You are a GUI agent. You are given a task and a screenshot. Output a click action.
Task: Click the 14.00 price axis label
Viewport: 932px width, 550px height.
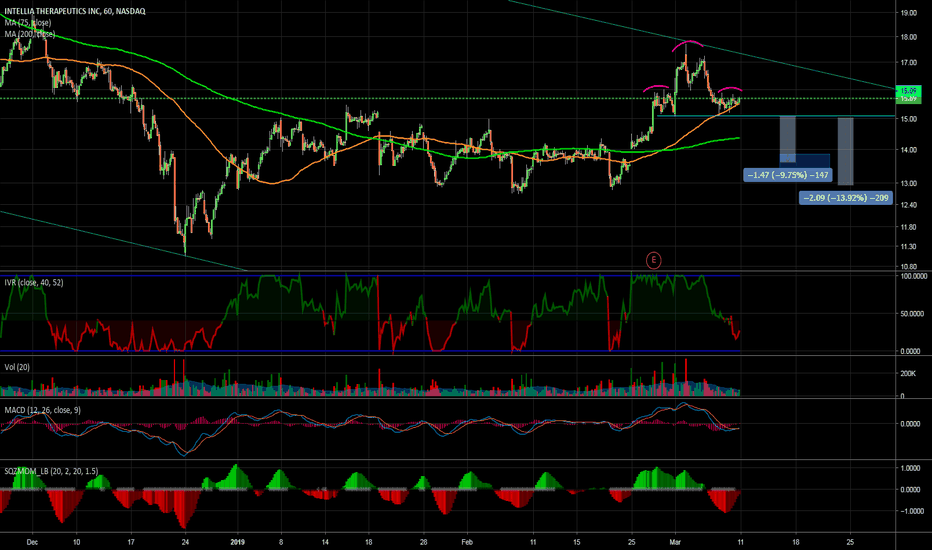pos(908,150)
